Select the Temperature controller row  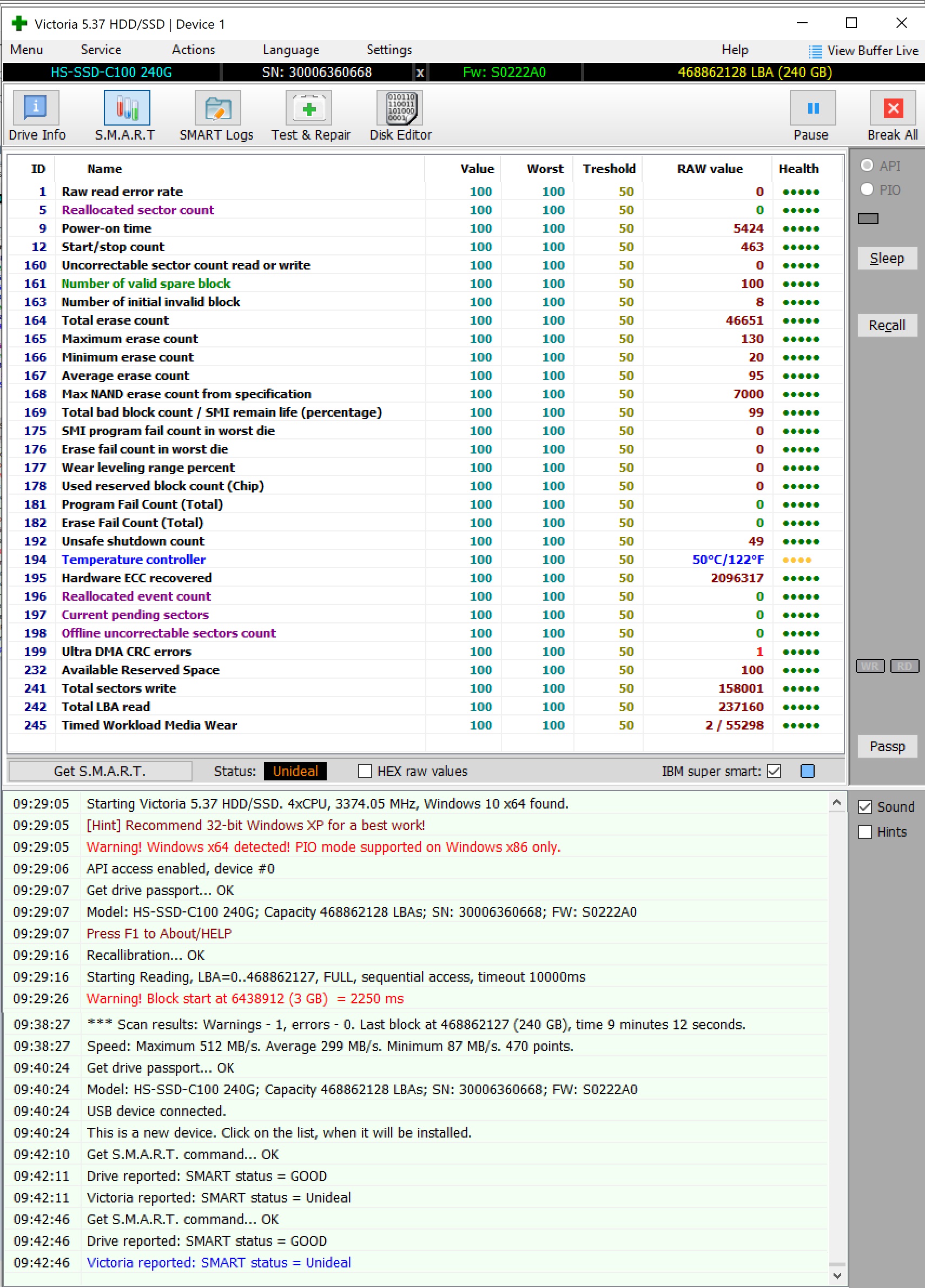coord(425,560)
